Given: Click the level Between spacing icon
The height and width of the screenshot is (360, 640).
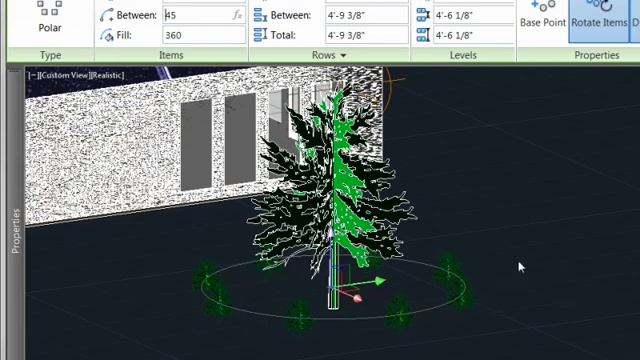Looking at the screenshot, I should point(423,15).
